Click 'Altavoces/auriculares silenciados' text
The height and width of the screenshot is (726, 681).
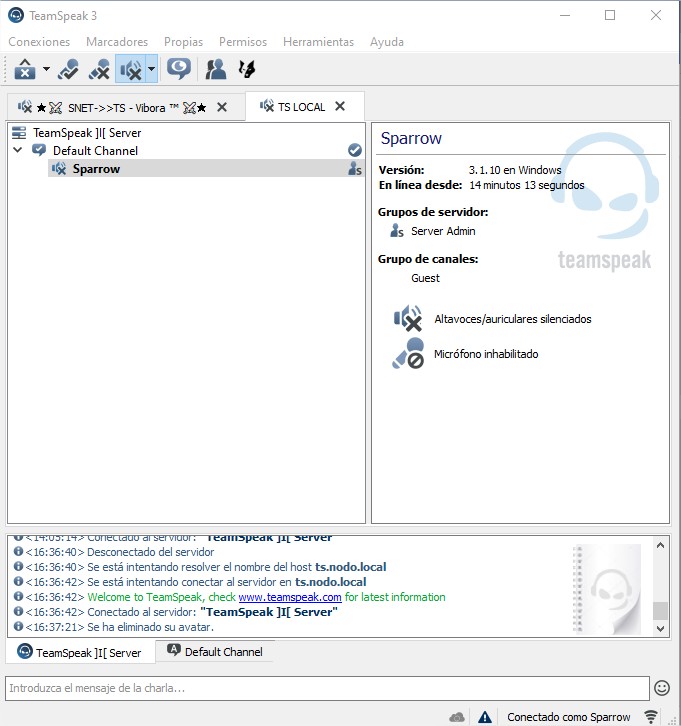point(512,319)
